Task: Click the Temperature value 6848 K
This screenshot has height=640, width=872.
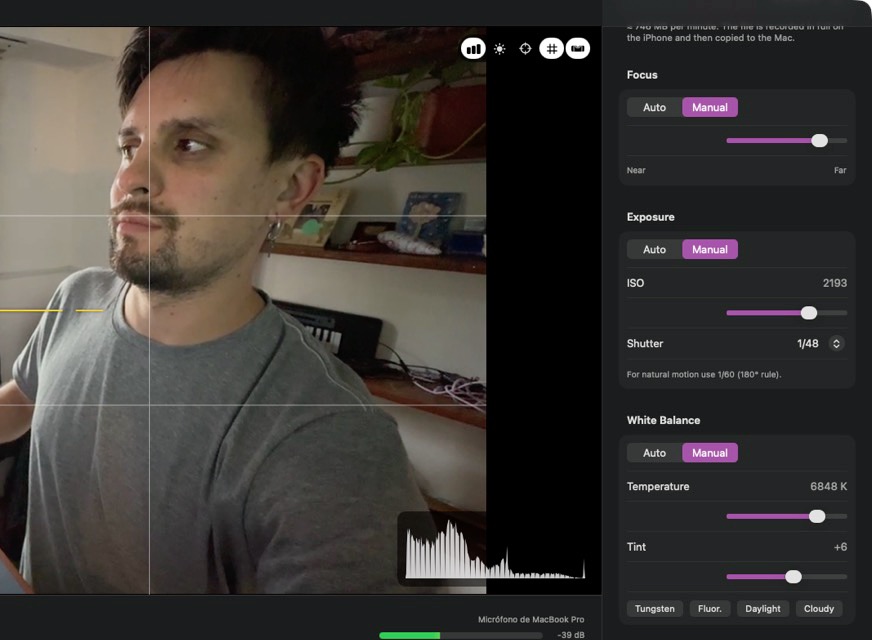Action: pos(828,487)
